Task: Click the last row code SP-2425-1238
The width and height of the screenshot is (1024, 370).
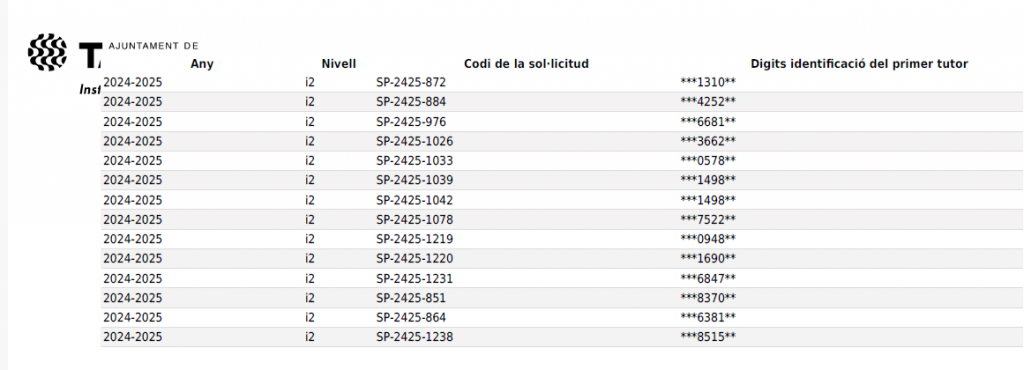Action: click(414, 337)
